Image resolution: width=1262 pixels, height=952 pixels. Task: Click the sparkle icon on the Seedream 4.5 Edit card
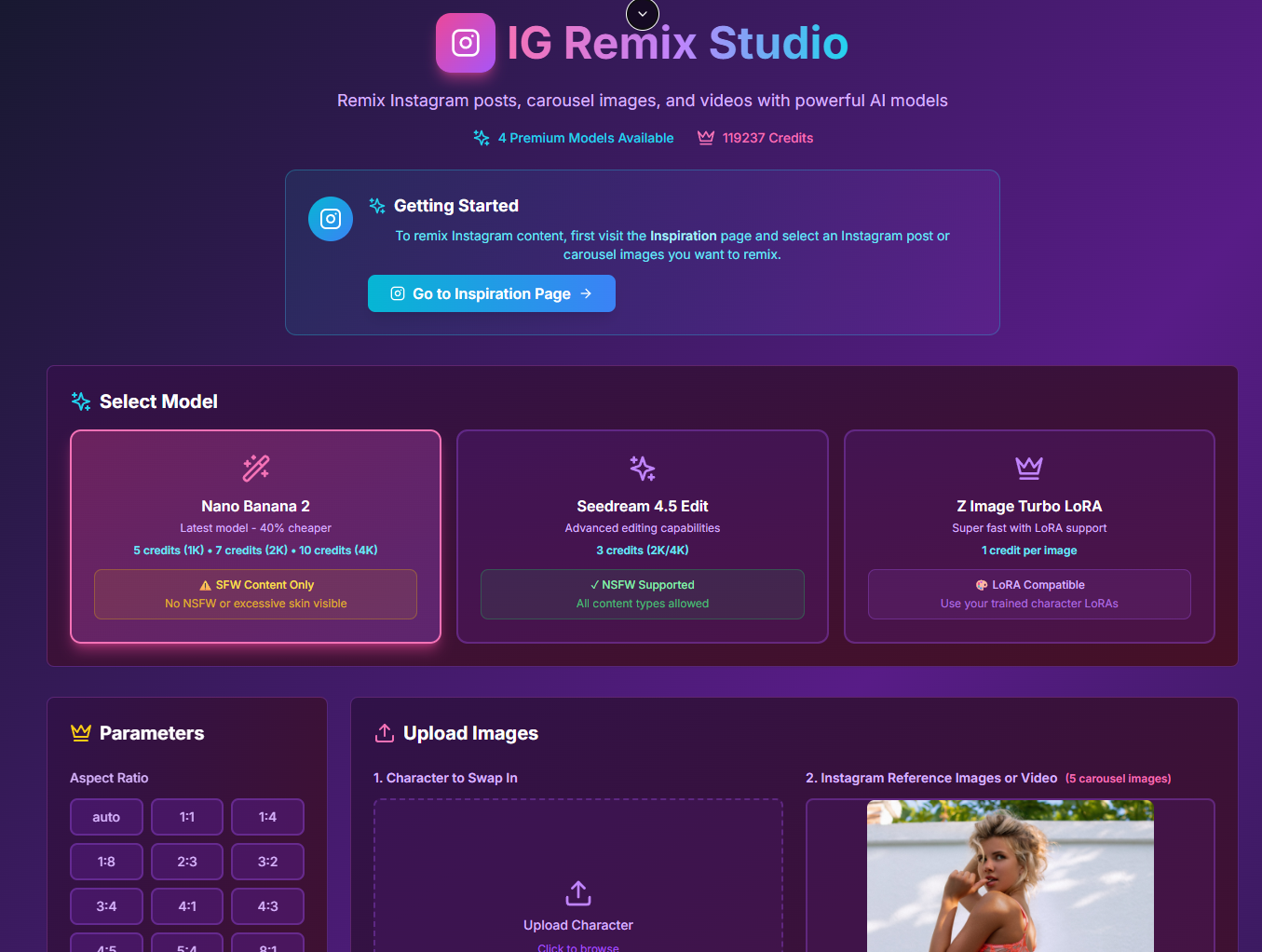click(x=642, y=469)
